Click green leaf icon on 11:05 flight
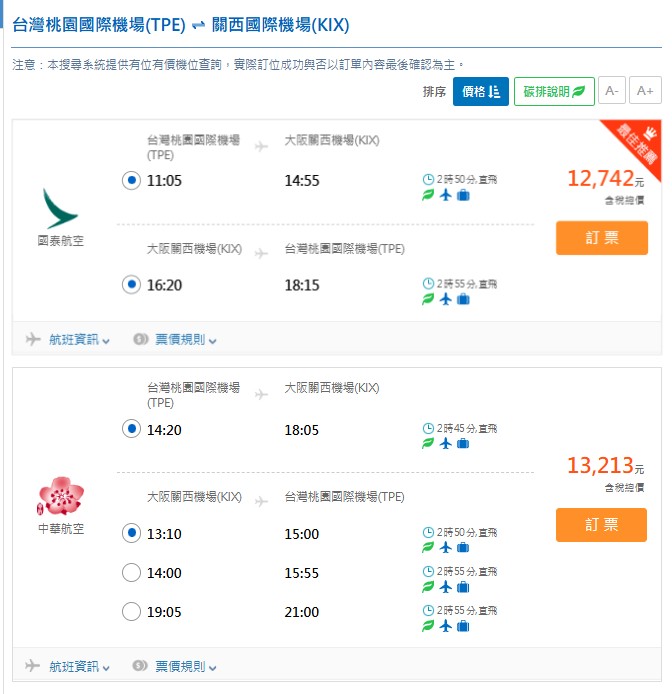Image resolution: width=672 pixels, height=694 pixels. pyautogui.click(x=428, y=195)
